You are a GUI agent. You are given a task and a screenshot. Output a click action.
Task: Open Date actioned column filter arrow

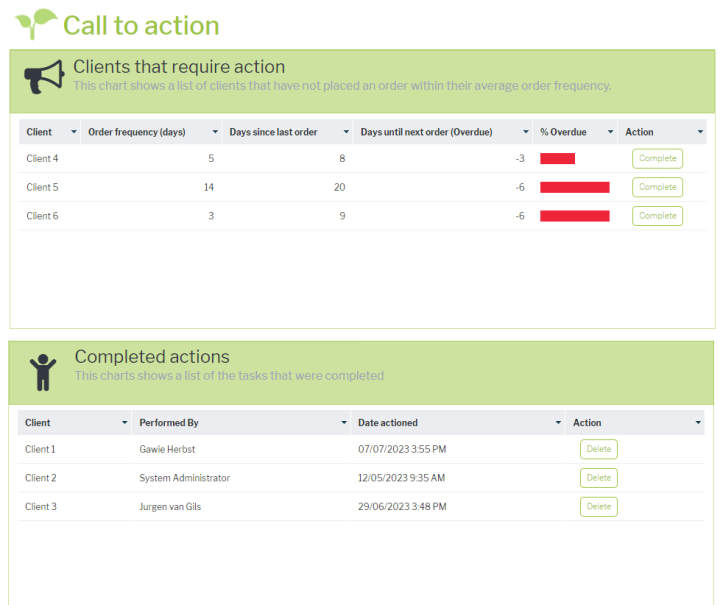point(558,423)
